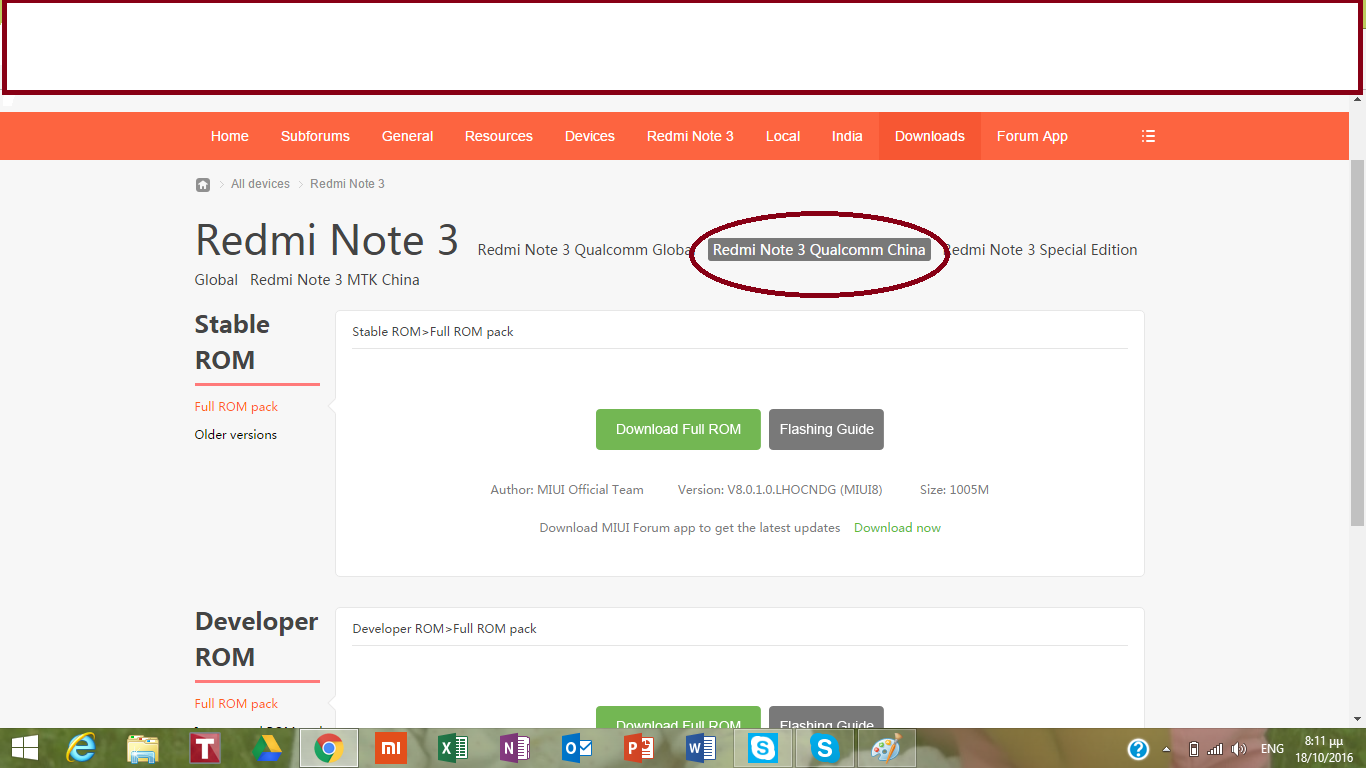Image resolution: width=1366 pixels, height=768 pixels.
Task: Show hidden system tray icons
Action: pyautogui.click(x=1166, y=749)
